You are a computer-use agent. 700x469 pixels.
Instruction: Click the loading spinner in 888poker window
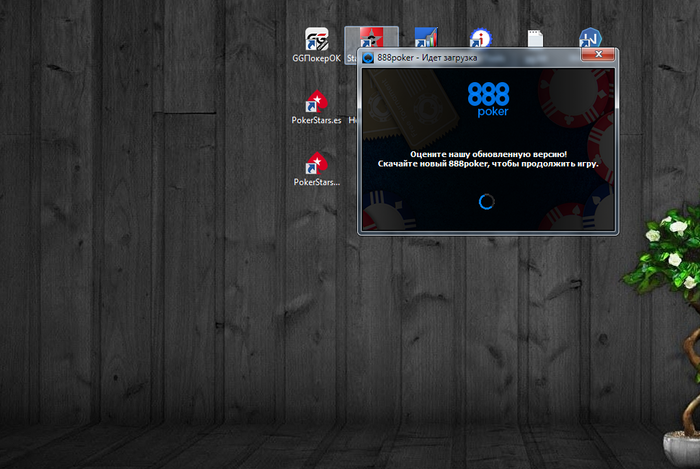pos(487,202)
